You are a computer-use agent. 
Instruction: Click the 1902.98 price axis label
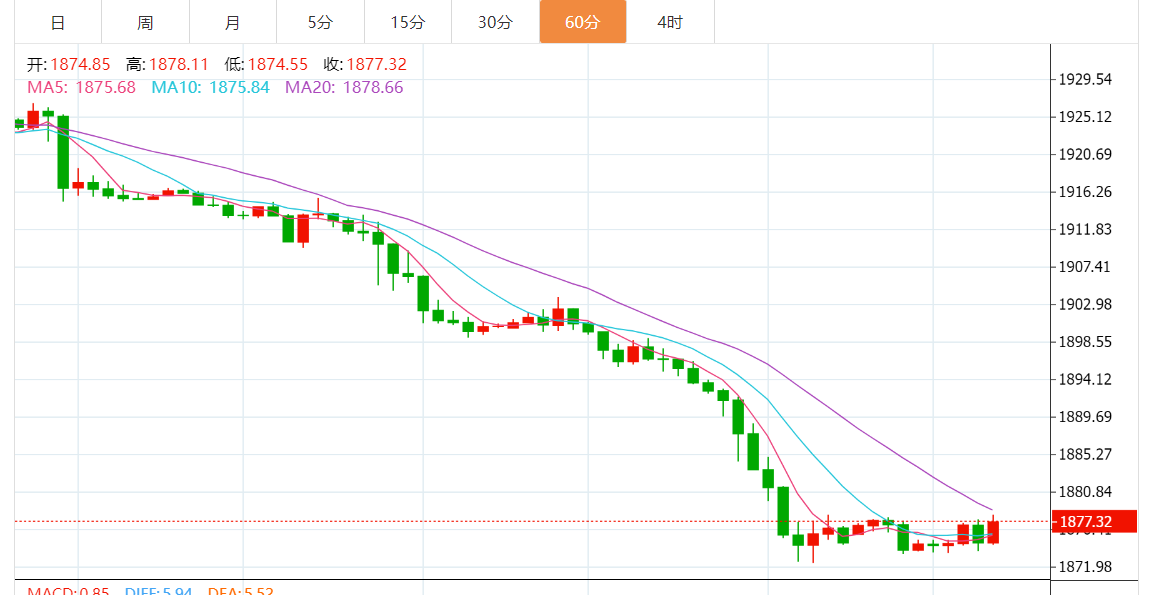point(1085,305)
